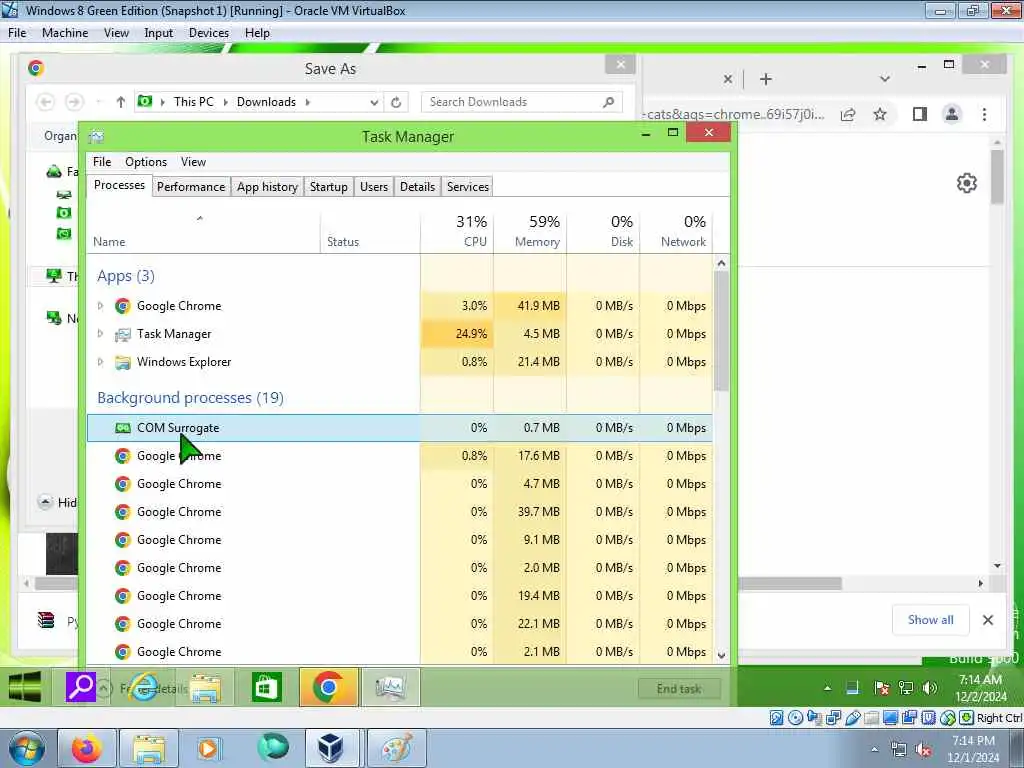Open VirtualBox Machine menu

(65, 33)
